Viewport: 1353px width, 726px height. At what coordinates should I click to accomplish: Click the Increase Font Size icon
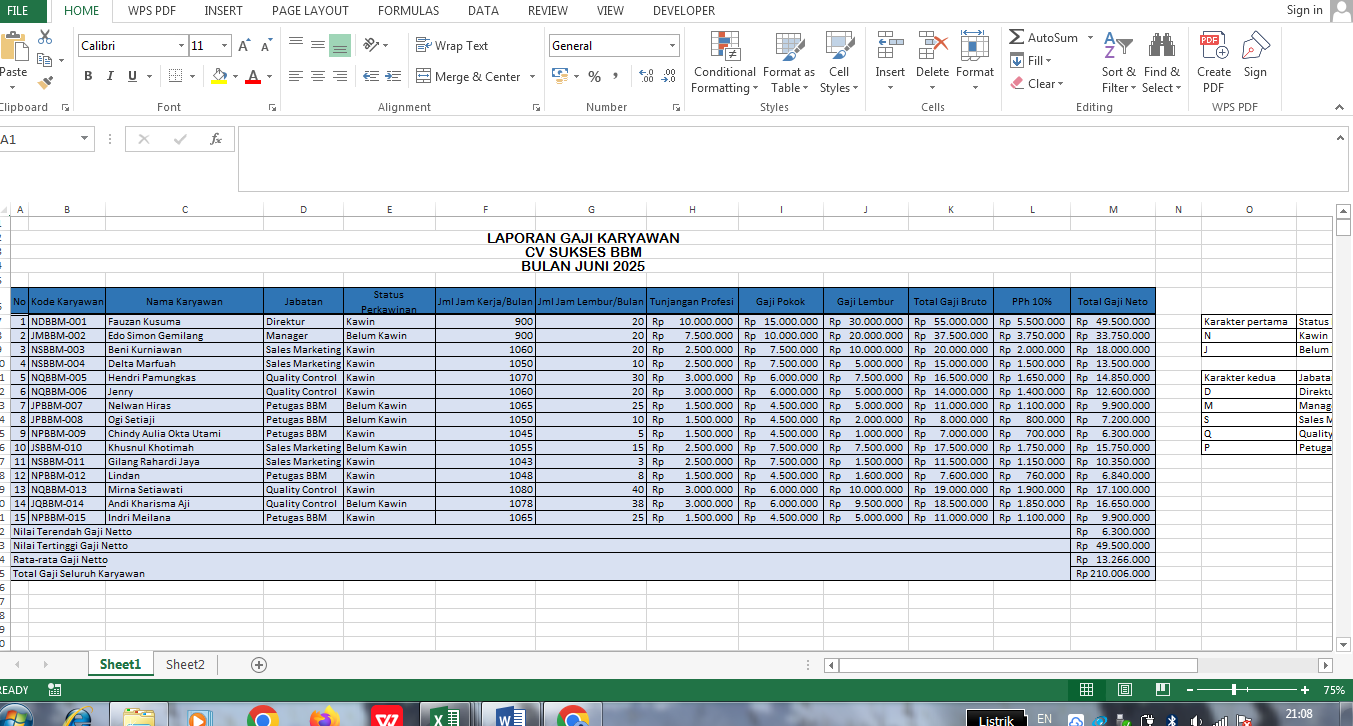coord(244,46)
